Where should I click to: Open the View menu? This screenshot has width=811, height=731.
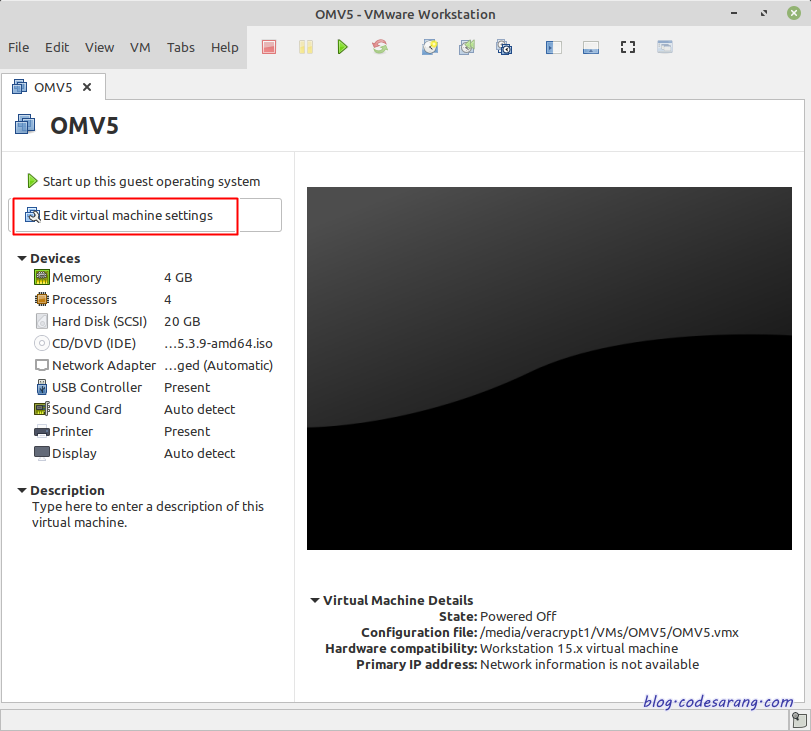pyautogui.click(x=99, y=48)
